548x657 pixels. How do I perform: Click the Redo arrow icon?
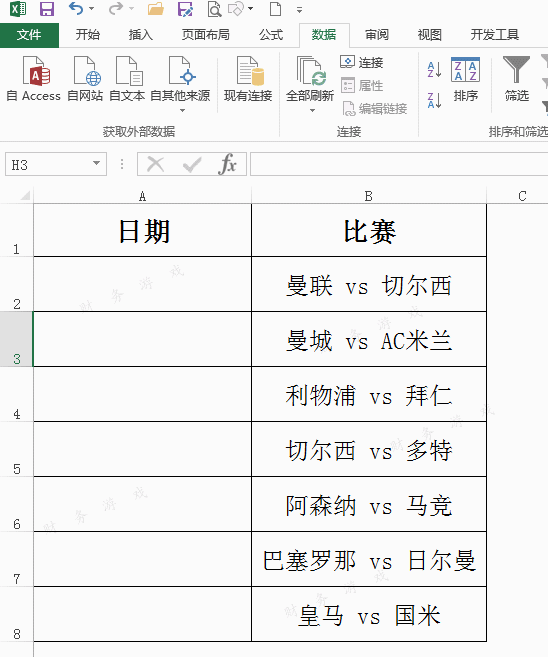115,8
